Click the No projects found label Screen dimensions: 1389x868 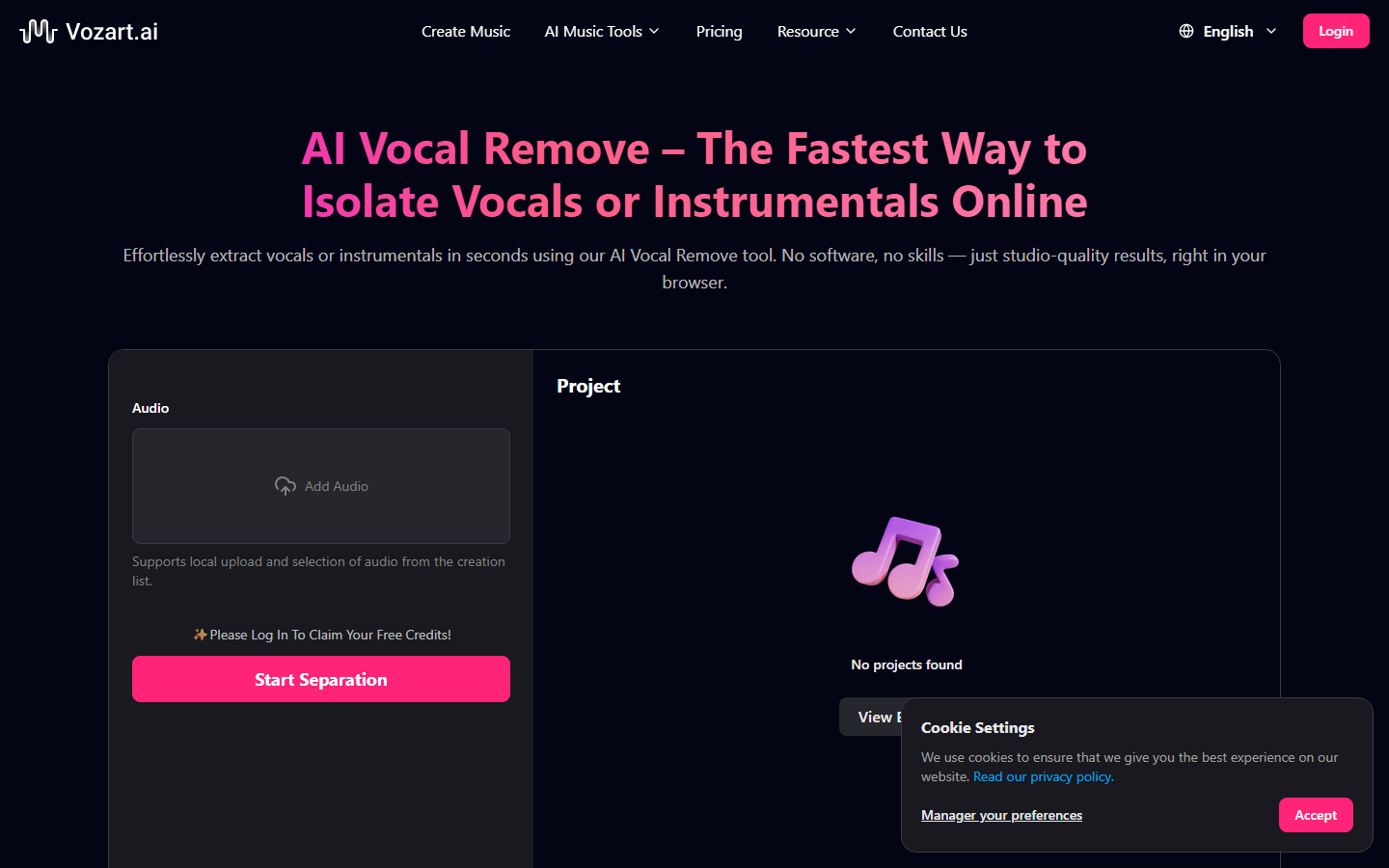(906, 665)
